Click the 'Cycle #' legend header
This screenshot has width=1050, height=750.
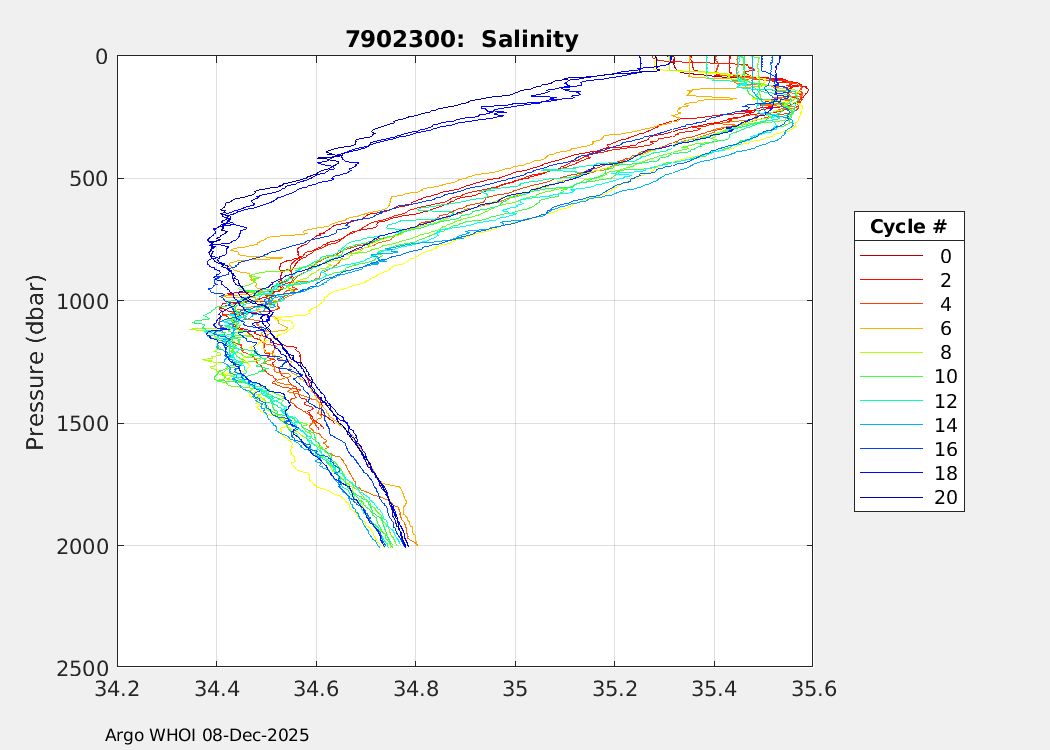(x=908, y=226)
